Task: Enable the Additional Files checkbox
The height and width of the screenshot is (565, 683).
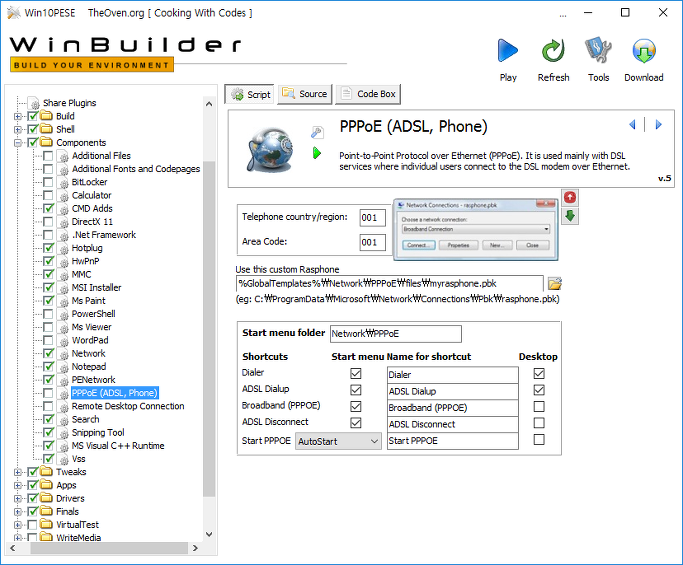Action: [48, 156]
